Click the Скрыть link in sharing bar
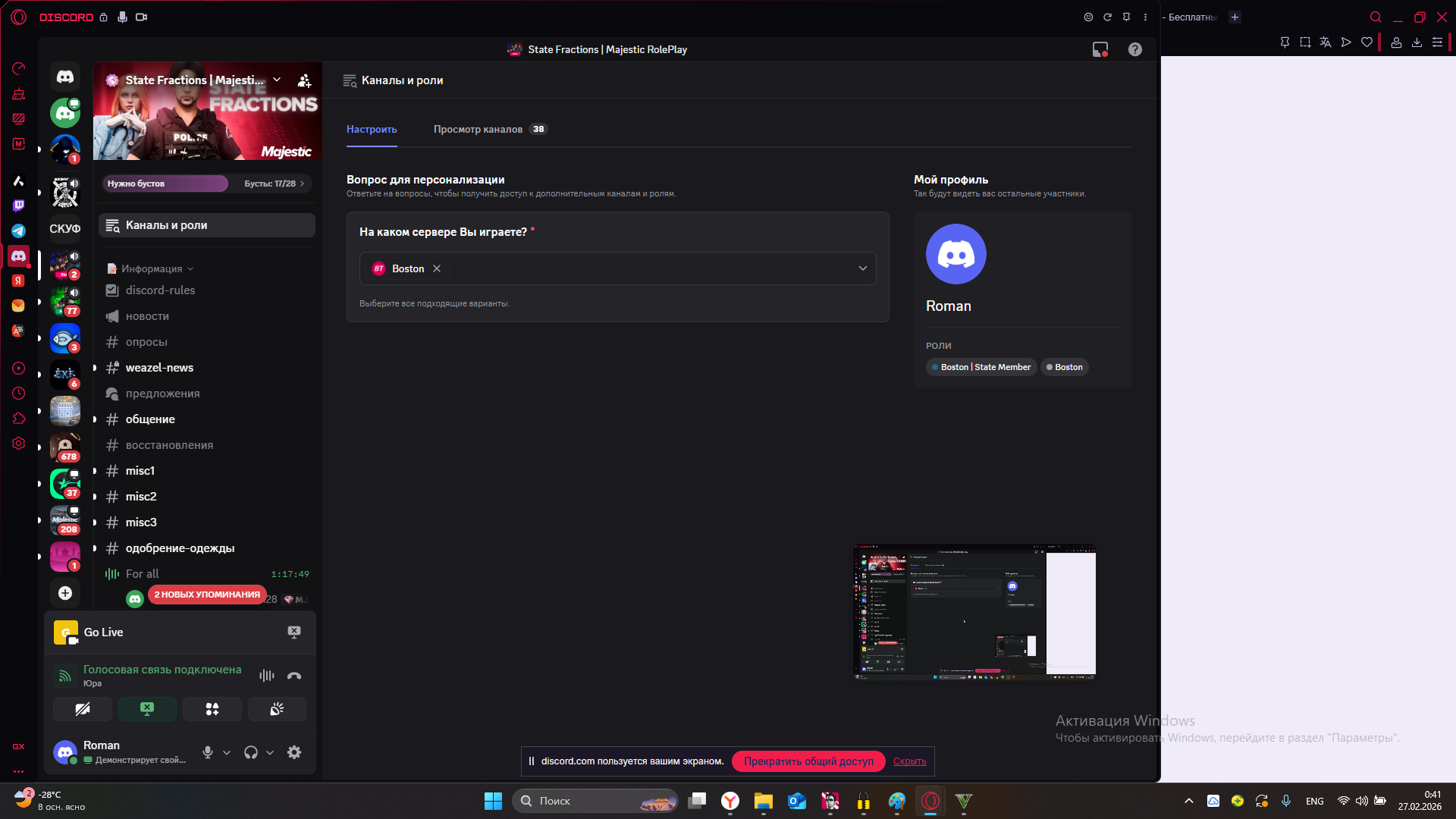1456x819 pixels. (909, 761)
